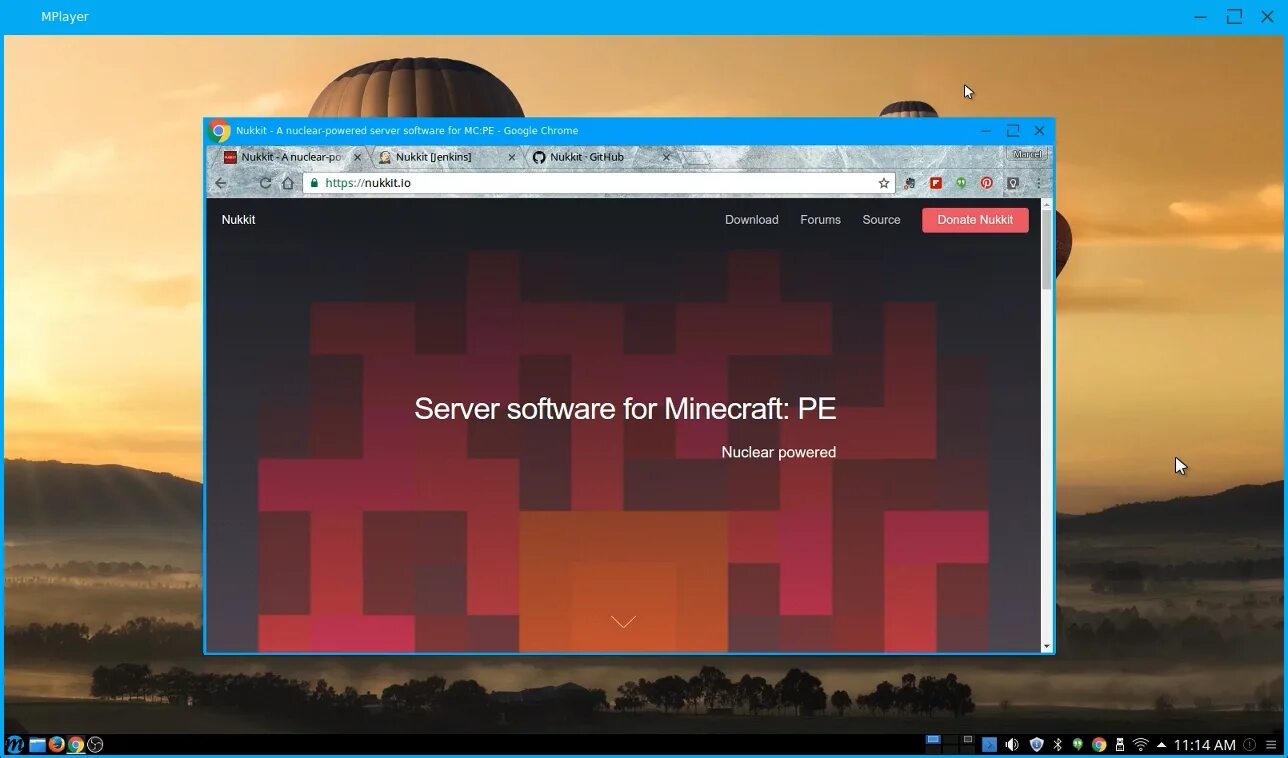
Task: Go to Chrome home page icon
Action: [288, 183]
